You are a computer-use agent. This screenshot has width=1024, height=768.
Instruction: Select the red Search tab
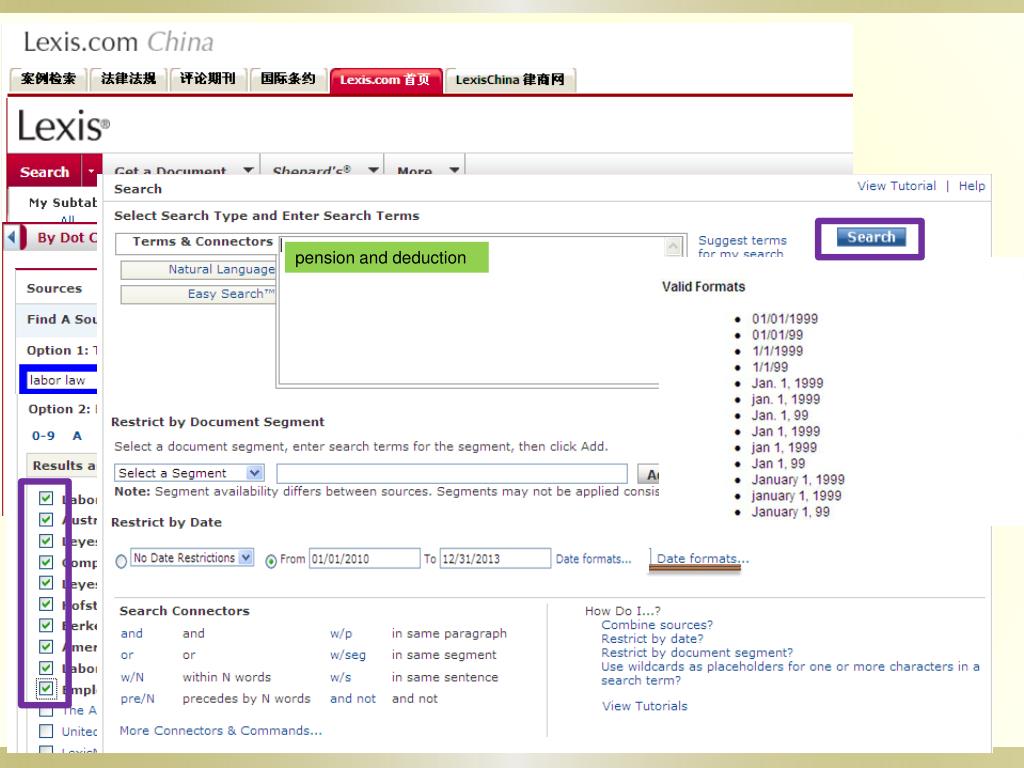44,172
